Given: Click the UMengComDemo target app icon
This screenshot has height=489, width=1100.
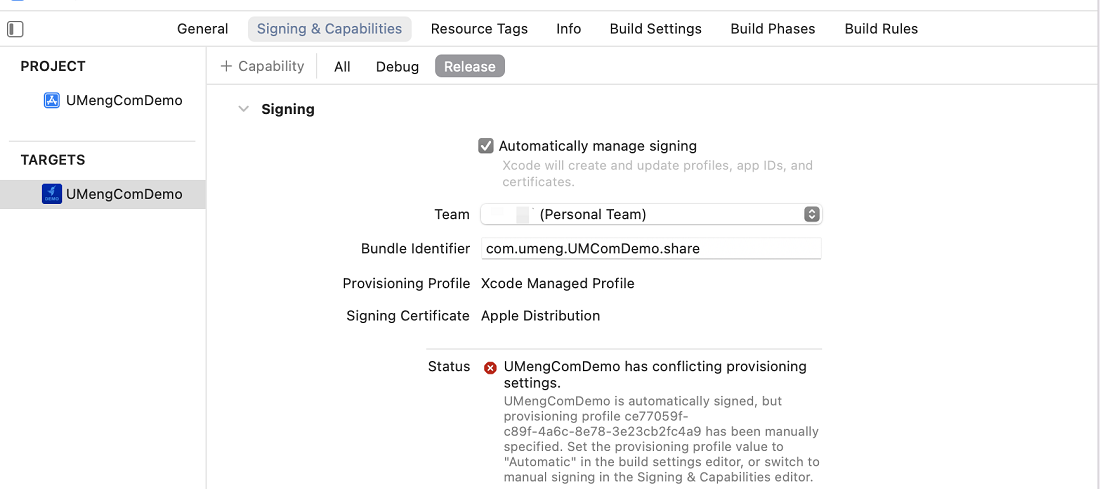Looking at the screenshot, I should (x=52, y=194).
